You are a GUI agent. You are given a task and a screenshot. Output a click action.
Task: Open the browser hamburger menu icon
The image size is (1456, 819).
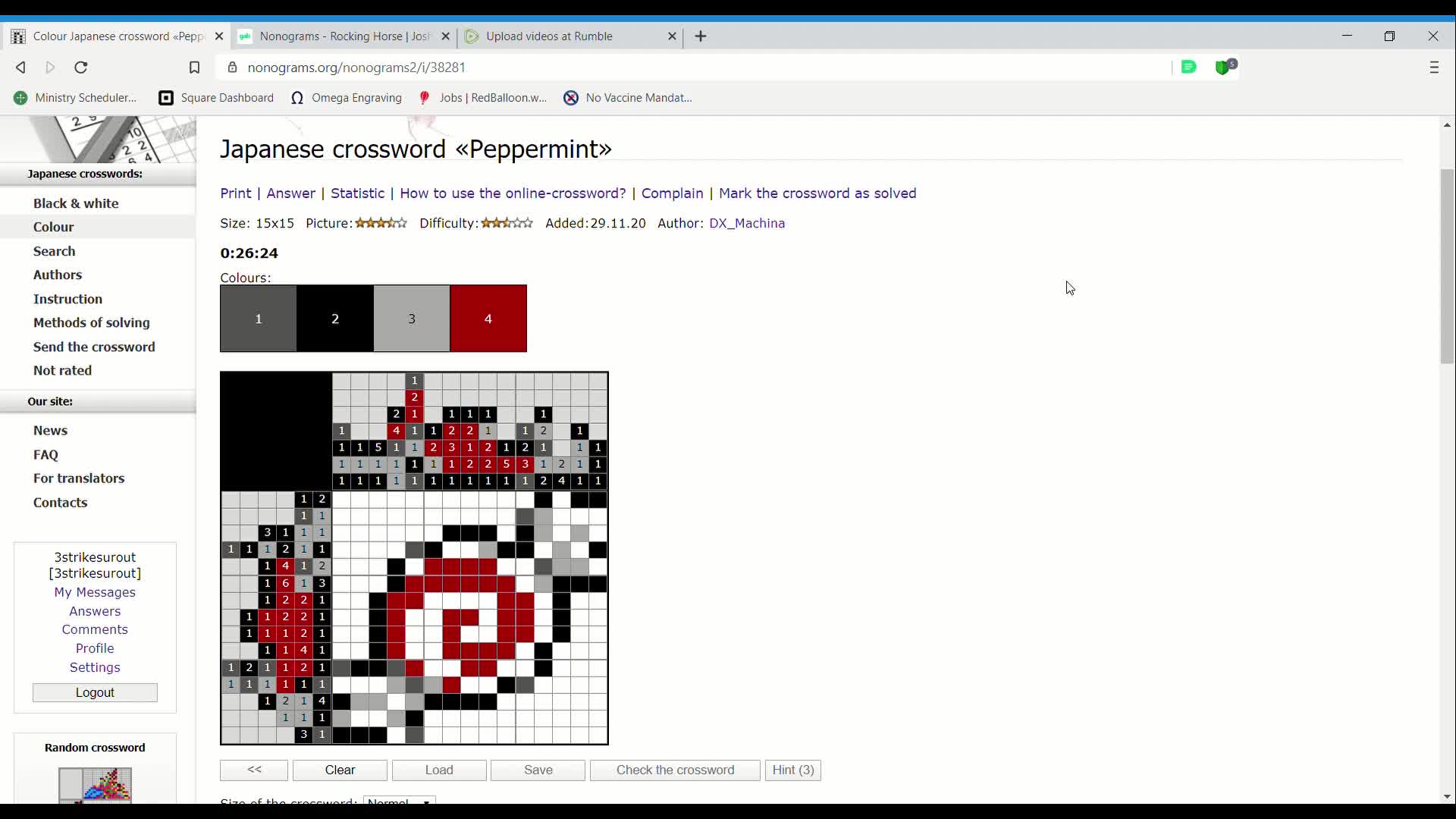click(1433, 67)
